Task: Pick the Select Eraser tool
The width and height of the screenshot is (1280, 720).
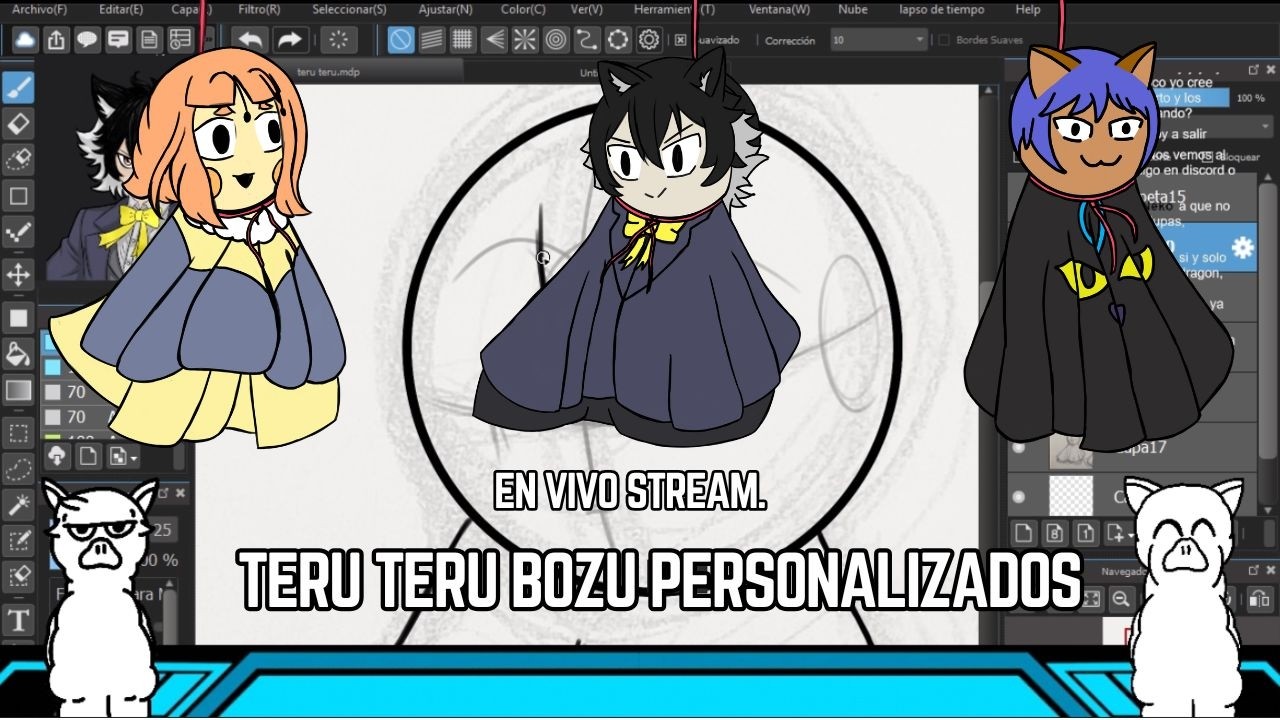Action: (18, 577)
